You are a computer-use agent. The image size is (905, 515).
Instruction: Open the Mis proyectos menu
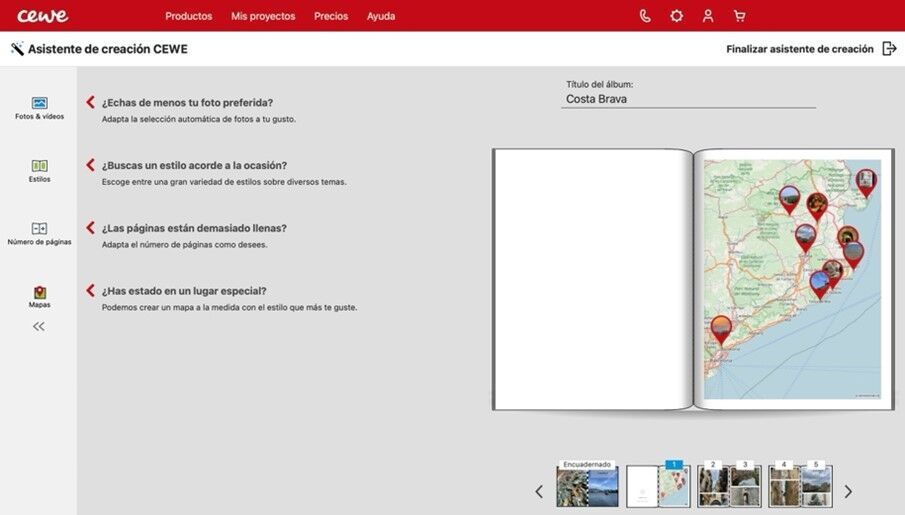[x=263, y=16]
